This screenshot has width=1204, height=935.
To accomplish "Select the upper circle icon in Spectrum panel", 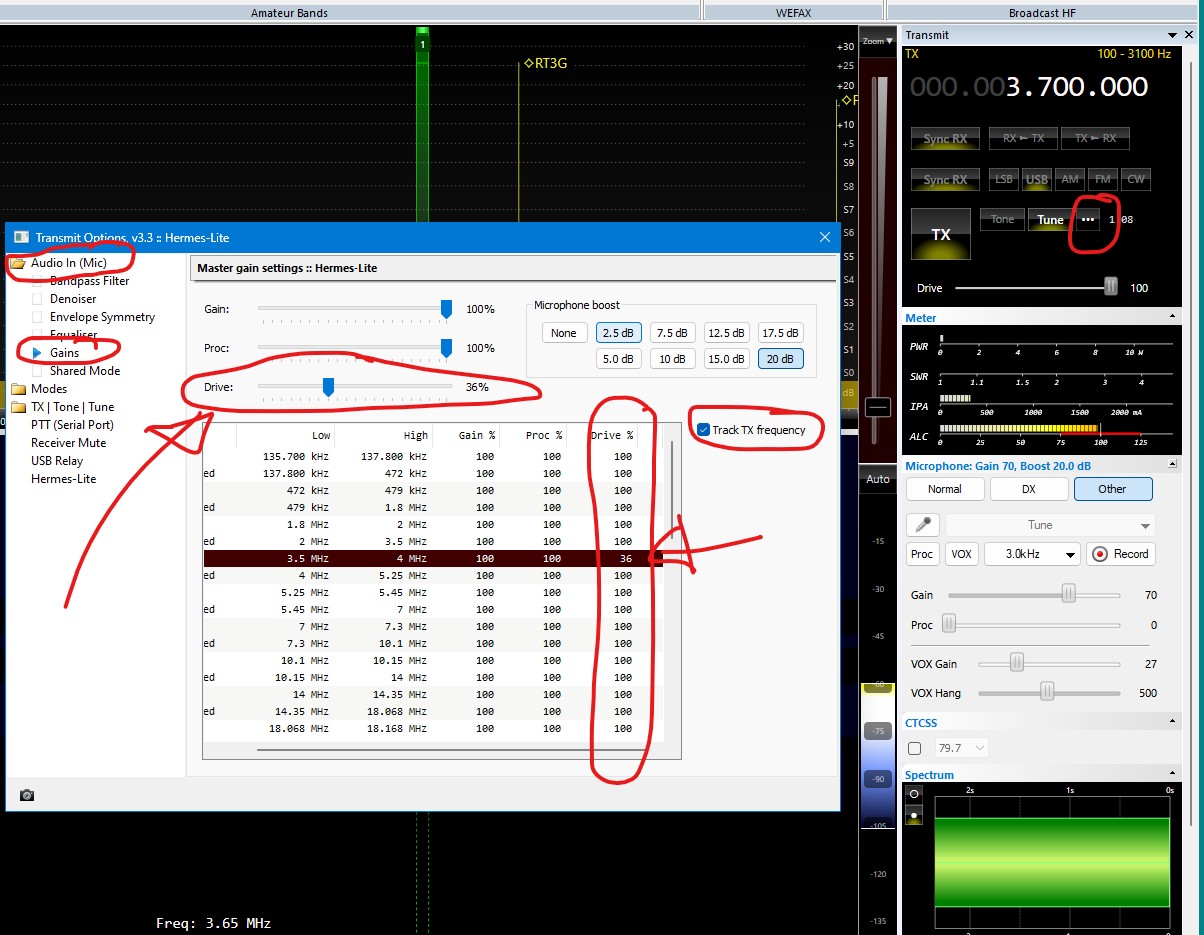I will point(913,794).
